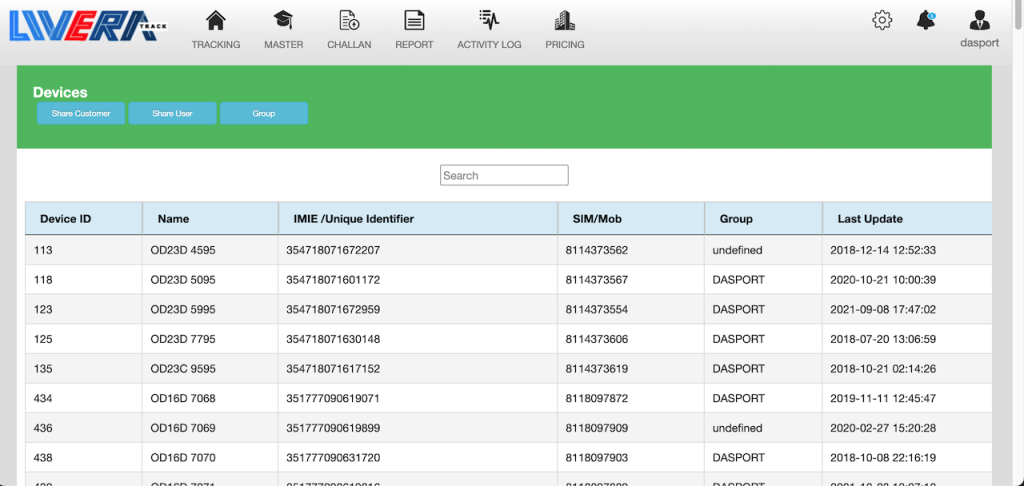The image size is (1024, 486).
Task: Open the Activity Log pulse icon
Action: pos(488,20)
